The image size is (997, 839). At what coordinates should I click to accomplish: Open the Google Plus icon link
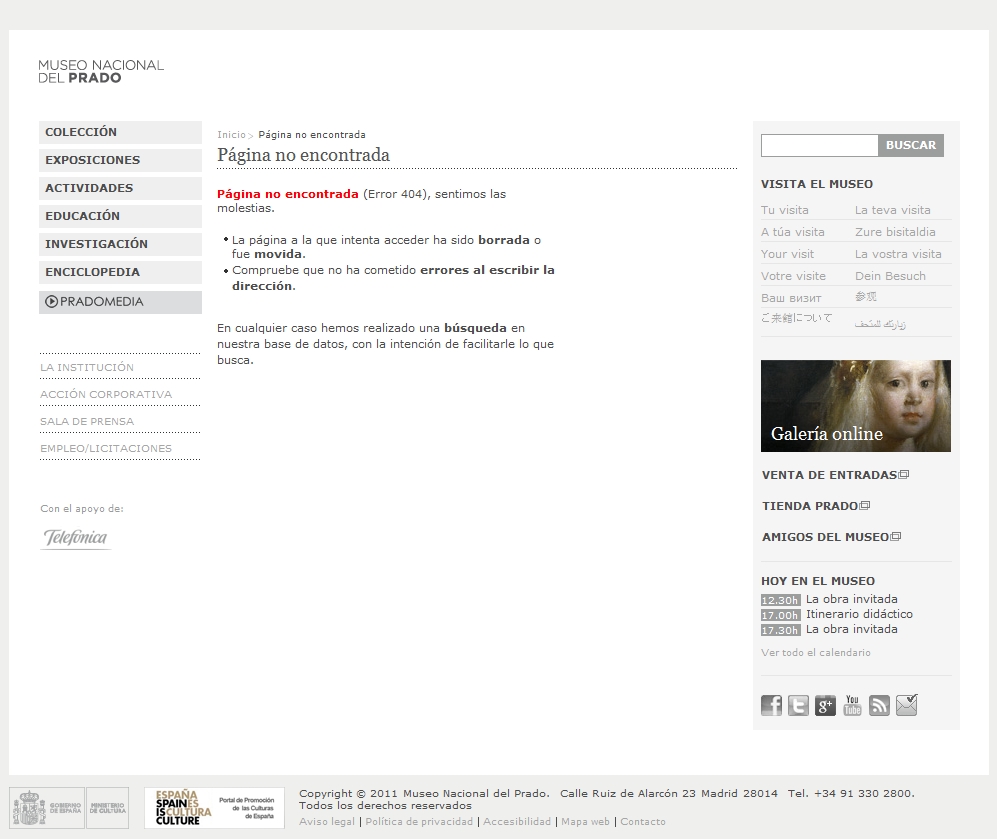[825, 706]
